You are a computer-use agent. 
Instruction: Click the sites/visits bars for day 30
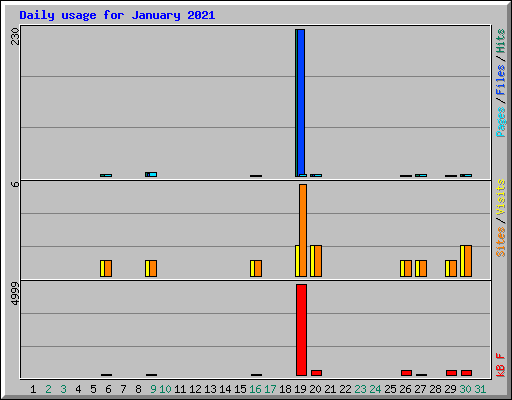click(466, 261)
